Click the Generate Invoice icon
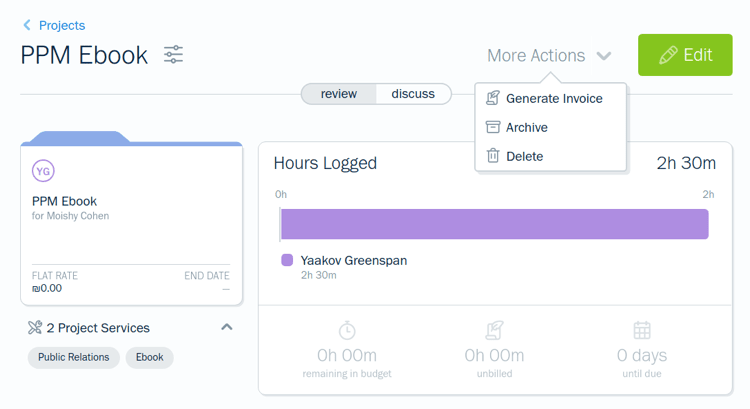Screen dimensions: 750x409 [x=492, y=98]
